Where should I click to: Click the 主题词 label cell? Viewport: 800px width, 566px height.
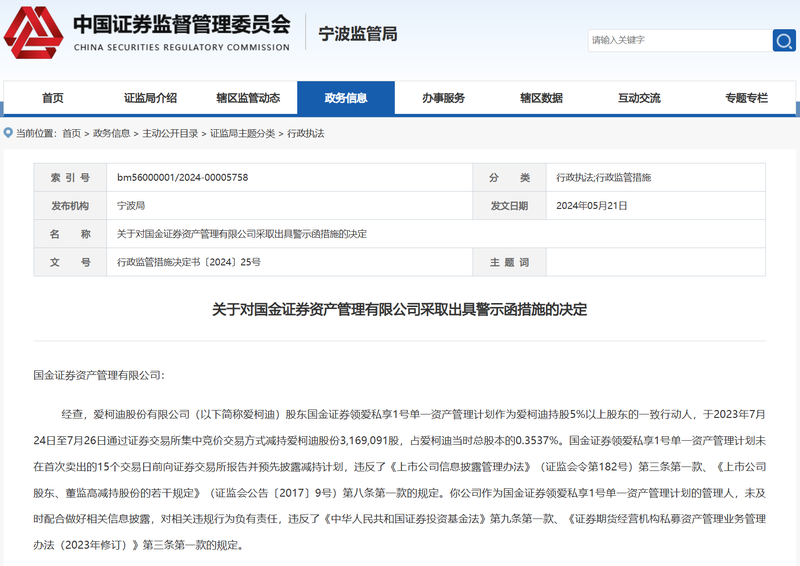coord(509,262)
